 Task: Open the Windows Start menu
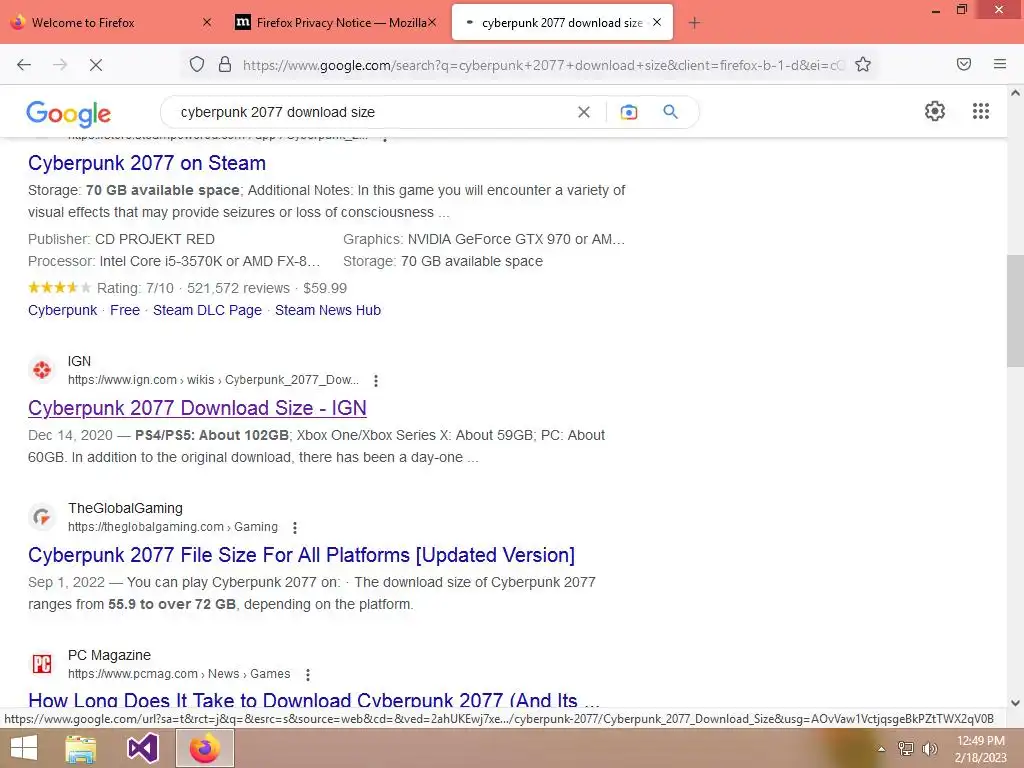(24, 748)
